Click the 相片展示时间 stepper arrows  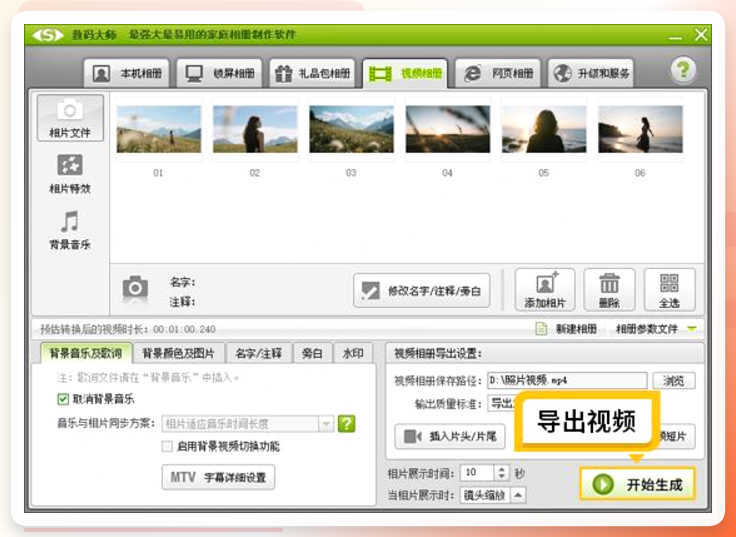502,473
